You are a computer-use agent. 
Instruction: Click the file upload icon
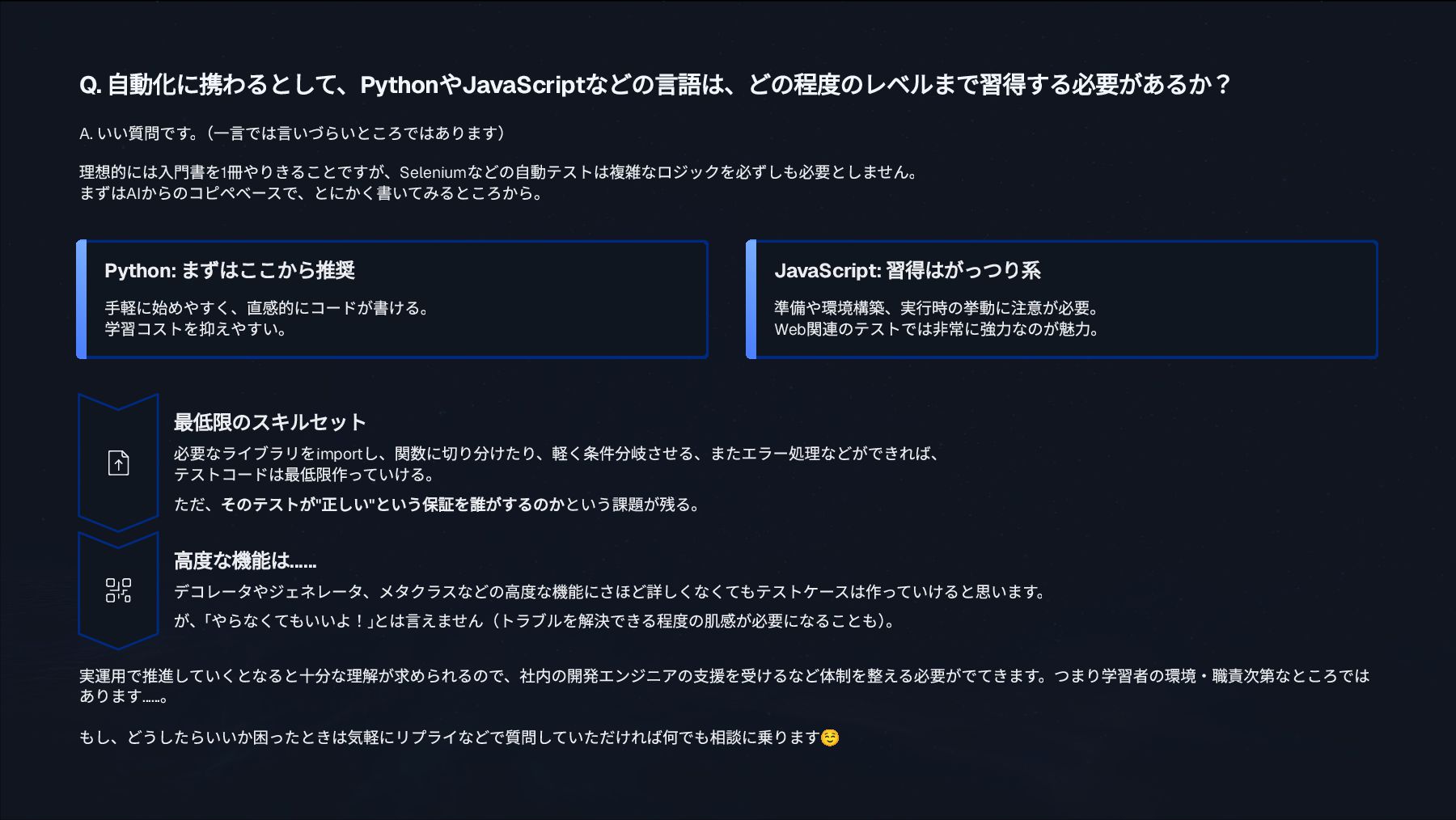coord(118,463)
